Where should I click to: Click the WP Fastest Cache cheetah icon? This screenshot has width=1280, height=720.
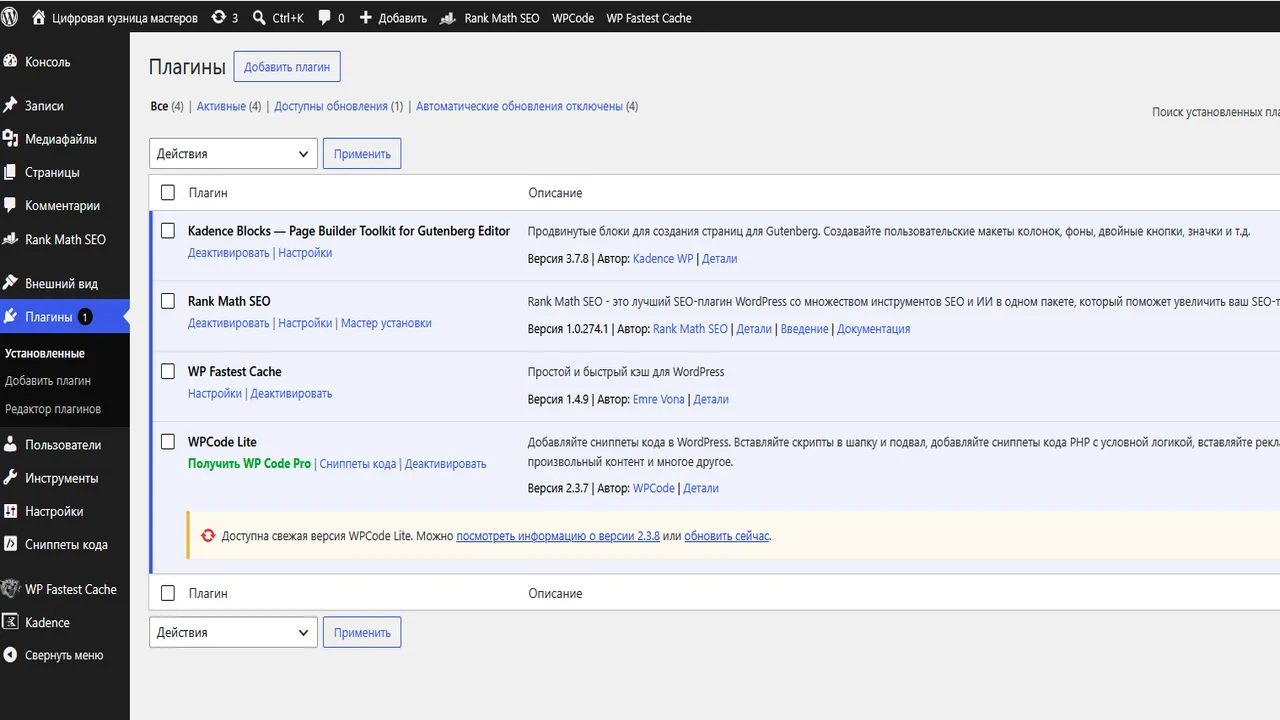click(x=11, y=589)
